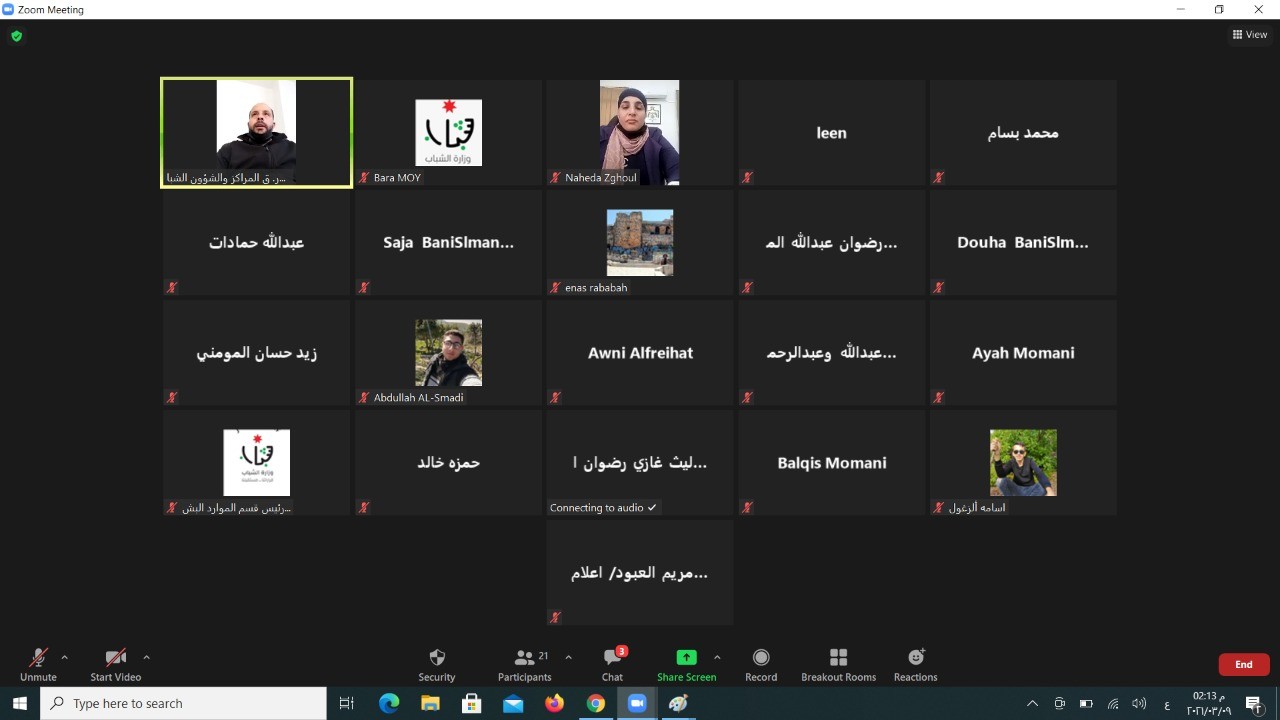Viewport: 1280px width, 720px height.
Task: Click the green encryption shield icon
Action: pyautogui.click(x=16, y=36)
